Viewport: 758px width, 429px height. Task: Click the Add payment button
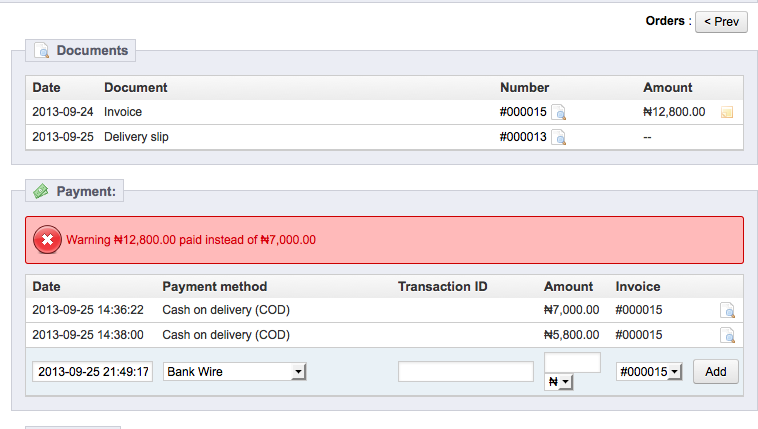(715, 372)
